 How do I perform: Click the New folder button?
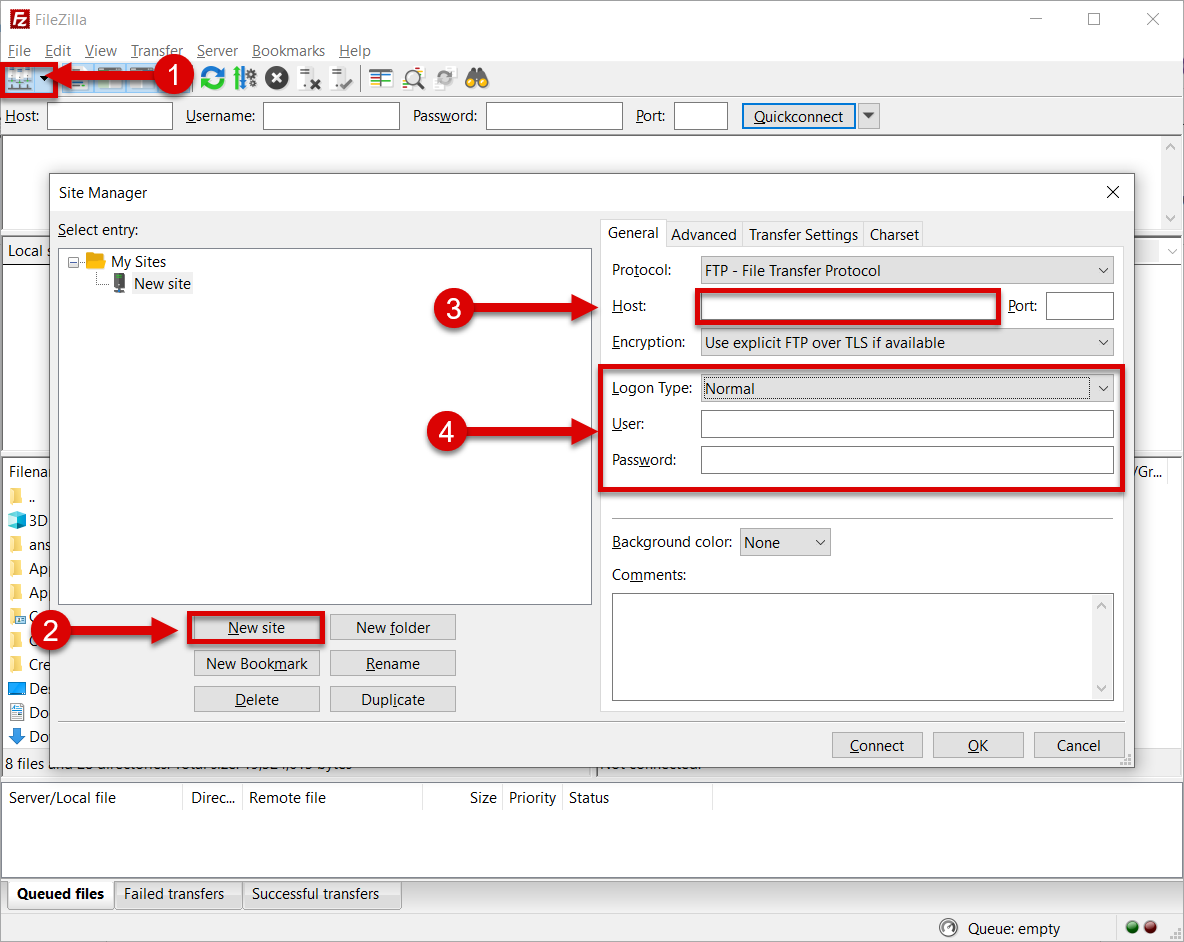(x=393, y=628)
